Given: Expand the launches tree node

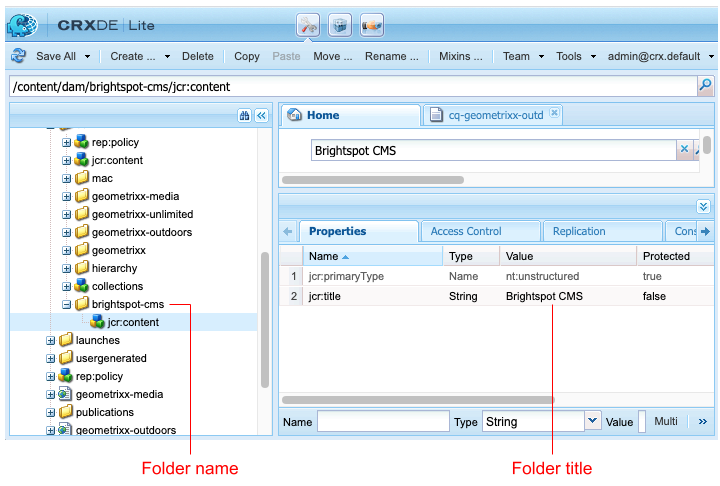Looking at the screenshot, I should [x=51, y=340].
